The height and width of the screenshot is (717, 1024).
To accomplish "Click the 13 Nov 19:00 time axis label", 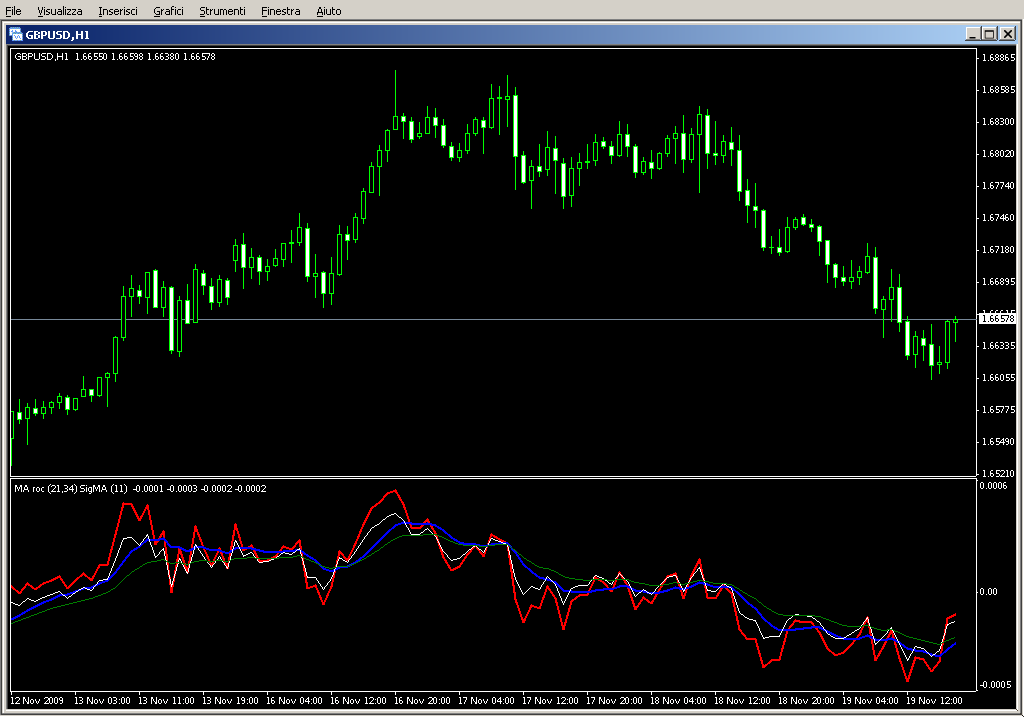I will coord(230,701).
